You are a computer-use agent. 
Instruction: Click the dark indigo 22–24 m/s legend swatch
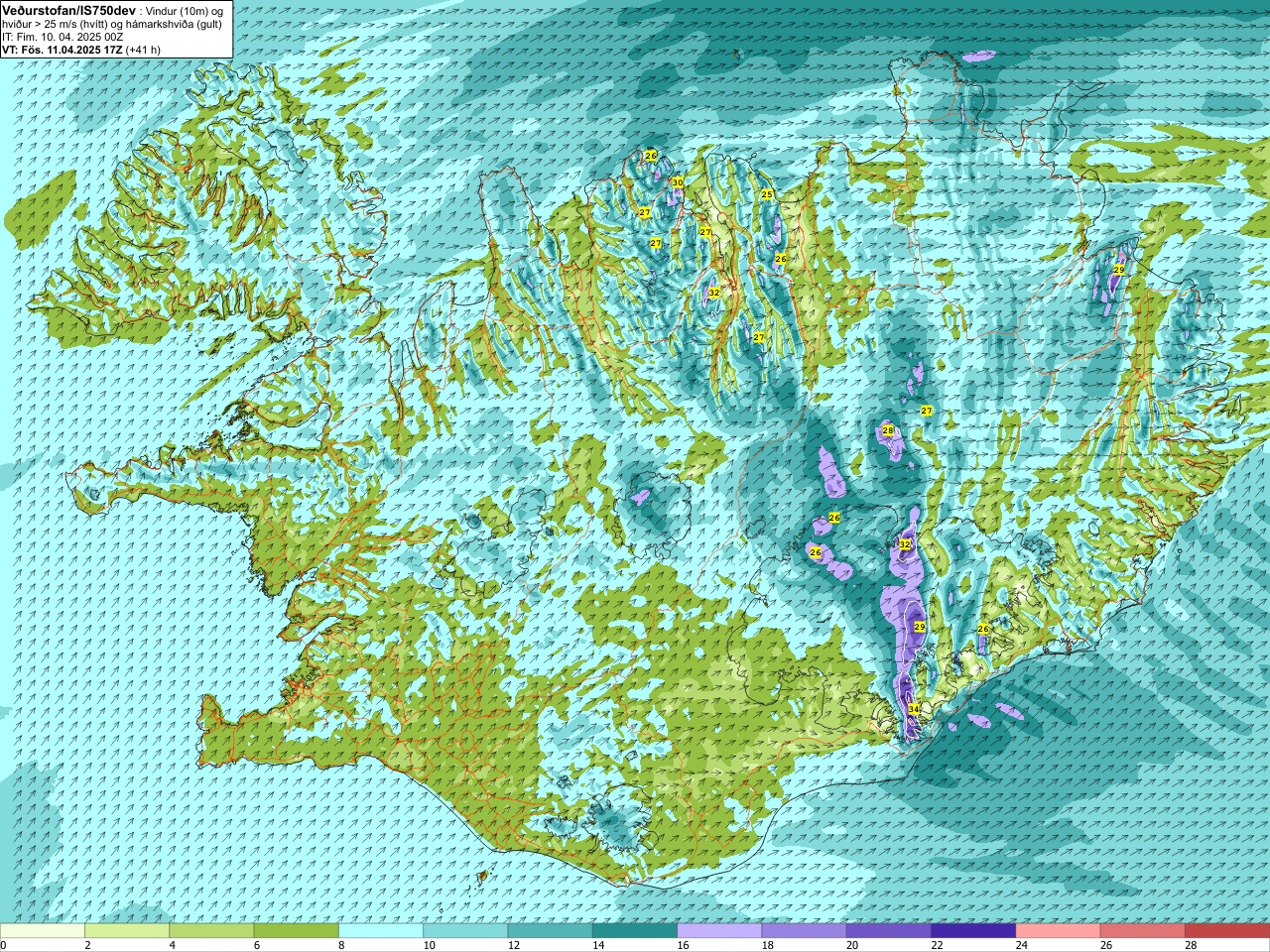tap(973, 931)
